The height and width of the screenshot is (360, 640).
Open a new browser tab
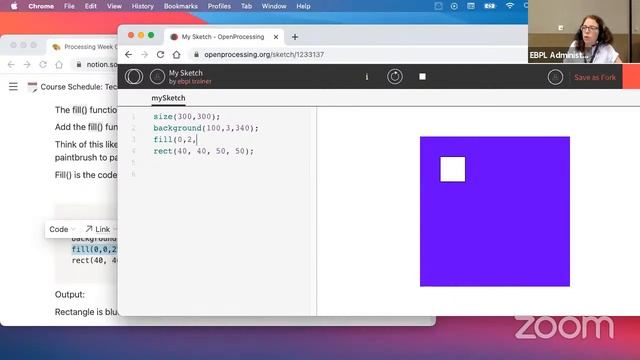tap(295, 37)
